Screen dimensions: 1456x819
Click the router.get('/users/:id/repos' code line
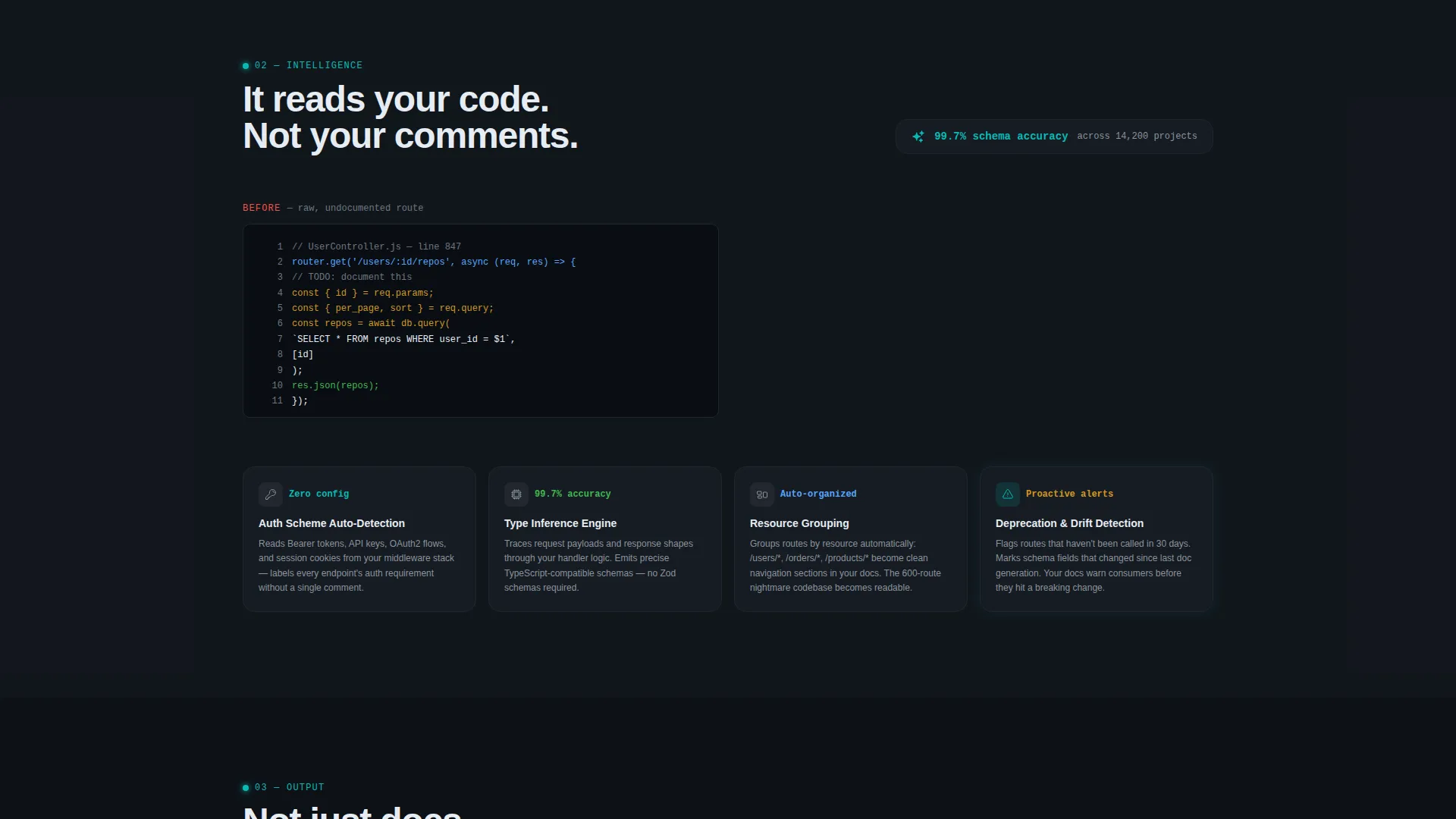click(434, 262)
